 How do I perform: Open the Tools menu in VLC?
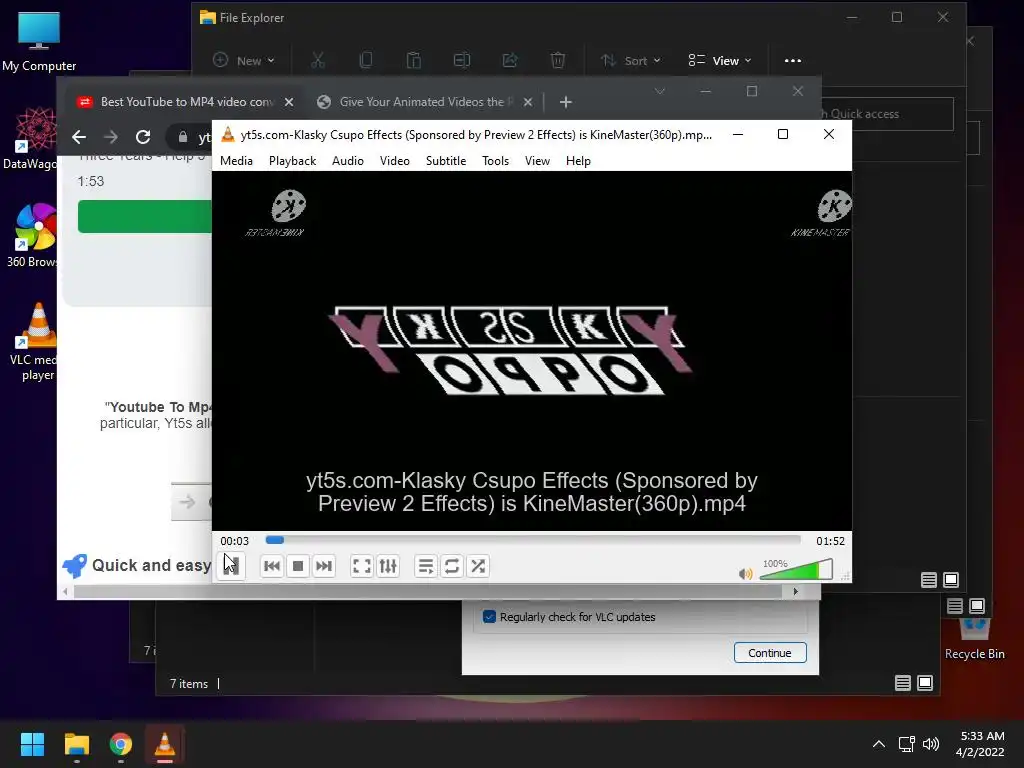[495, 161]
